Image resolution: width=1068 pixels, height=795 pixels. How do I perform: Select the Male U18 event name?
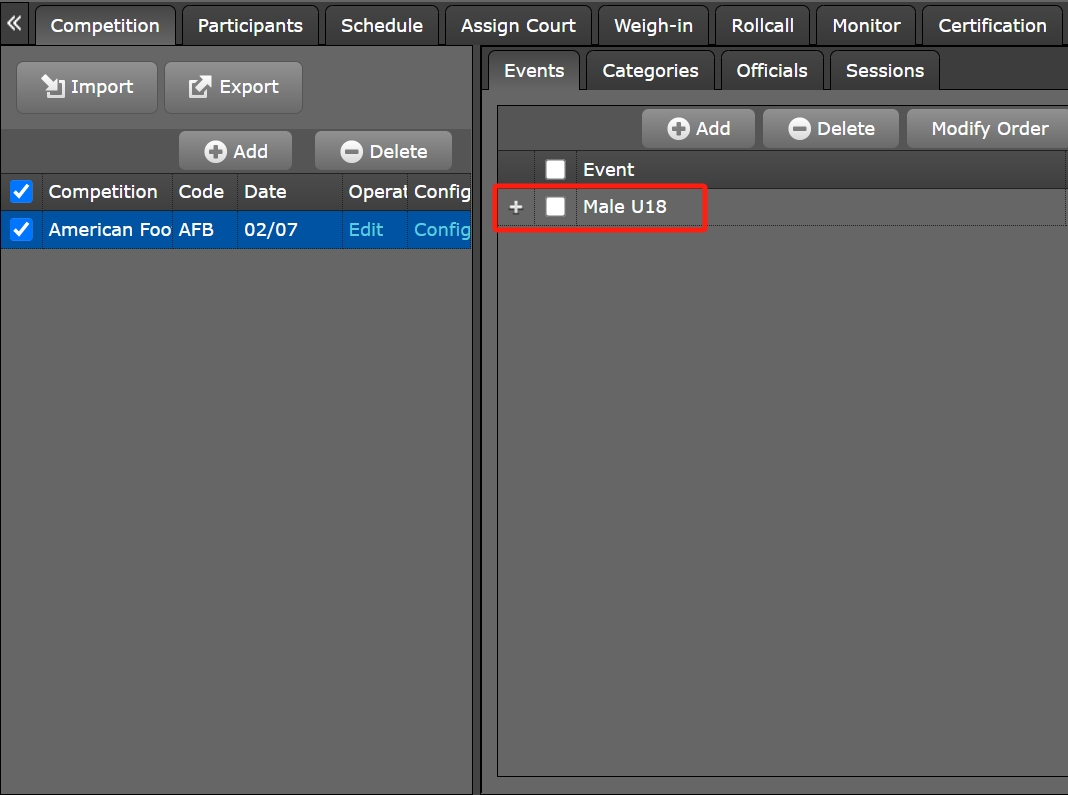624,207
